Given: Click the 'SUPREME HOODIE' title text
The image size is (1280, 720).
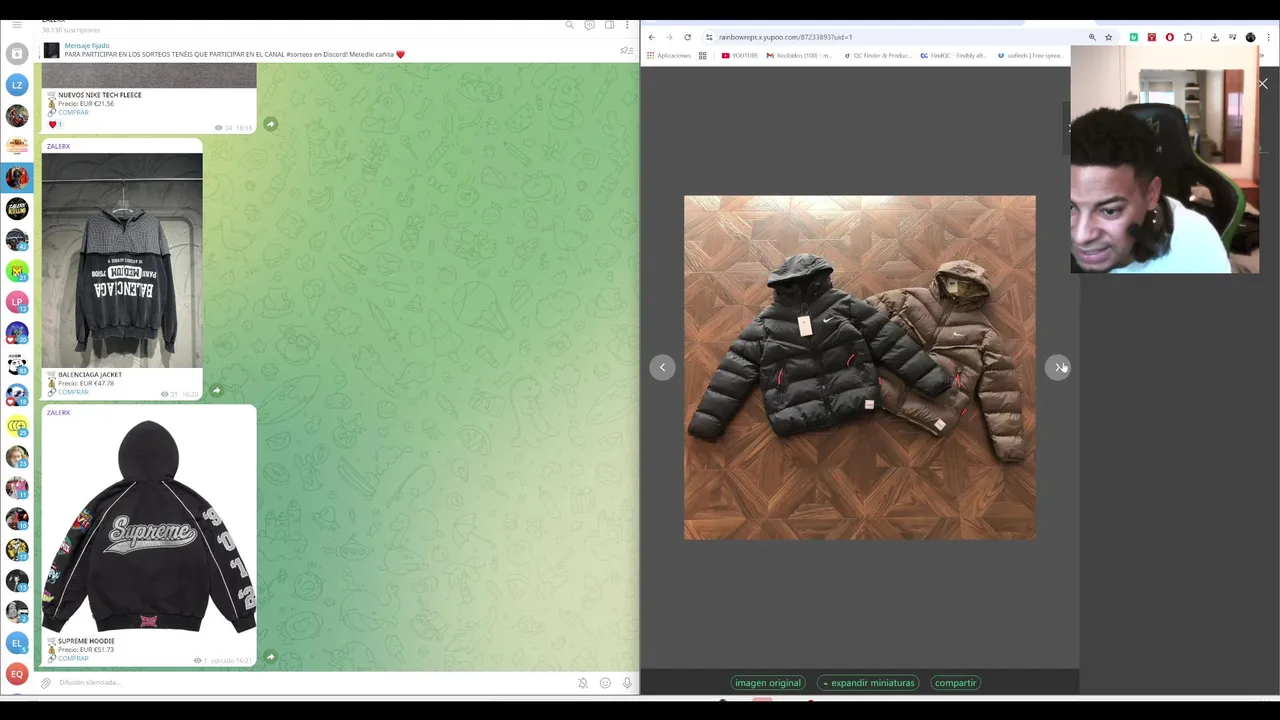Looking at the screenshot, I should 86,641.
